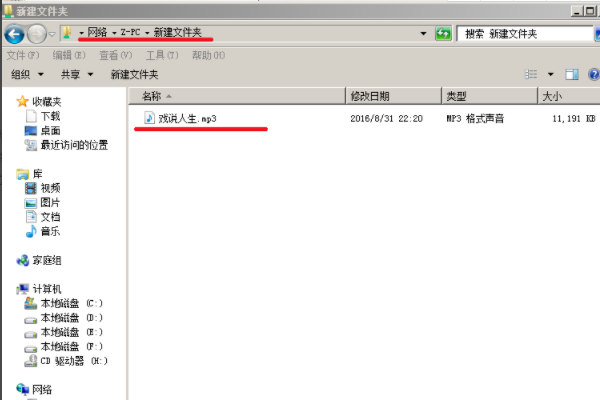This screenshot has width=600, height=400.
Task: Toggle the preview pane icon
Action: click(572, 74)
